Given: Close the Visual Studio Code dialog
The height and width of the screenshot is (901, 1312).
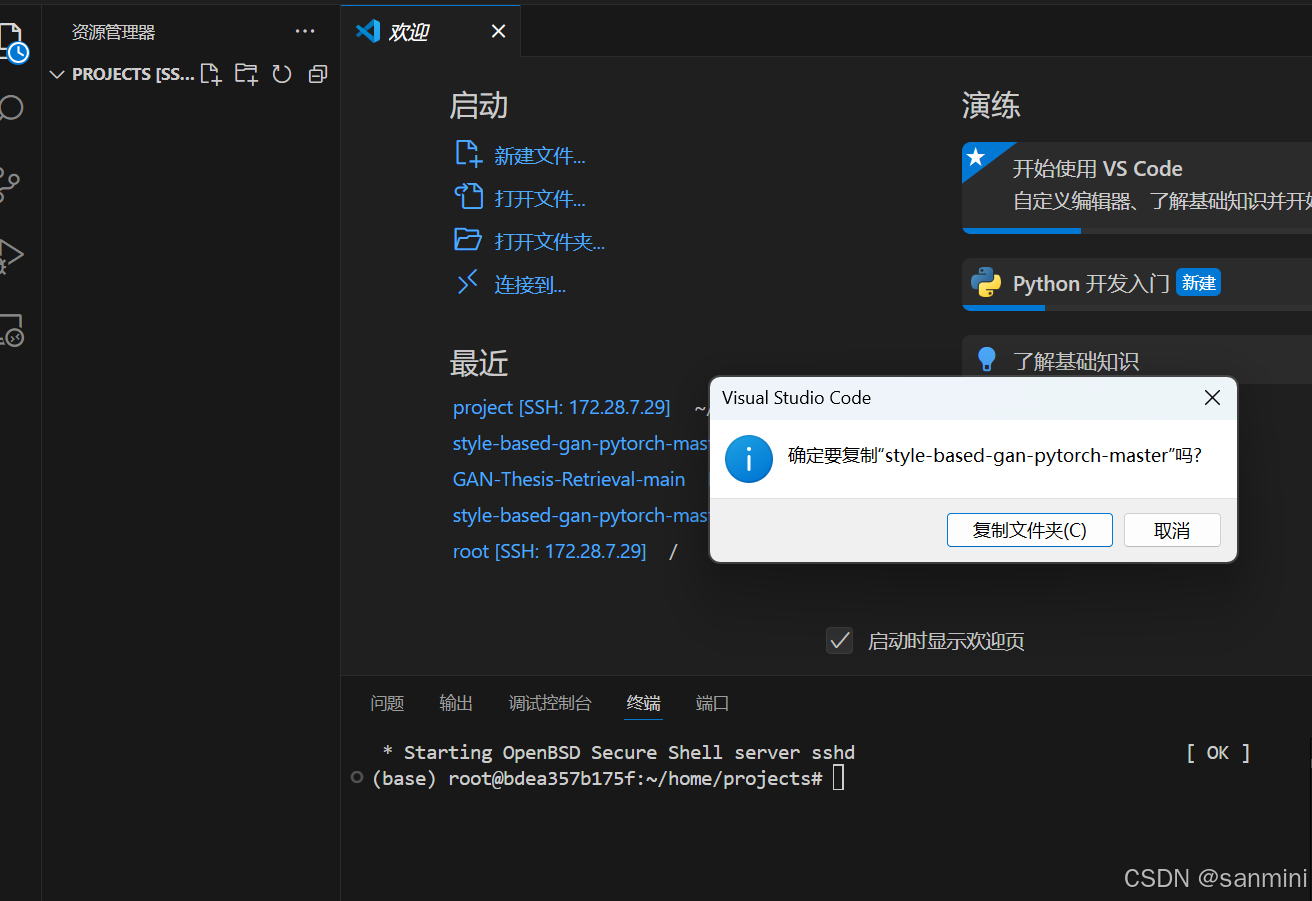Looking at the screenshot, I should pyautogui.click(x=1212, y=398).
